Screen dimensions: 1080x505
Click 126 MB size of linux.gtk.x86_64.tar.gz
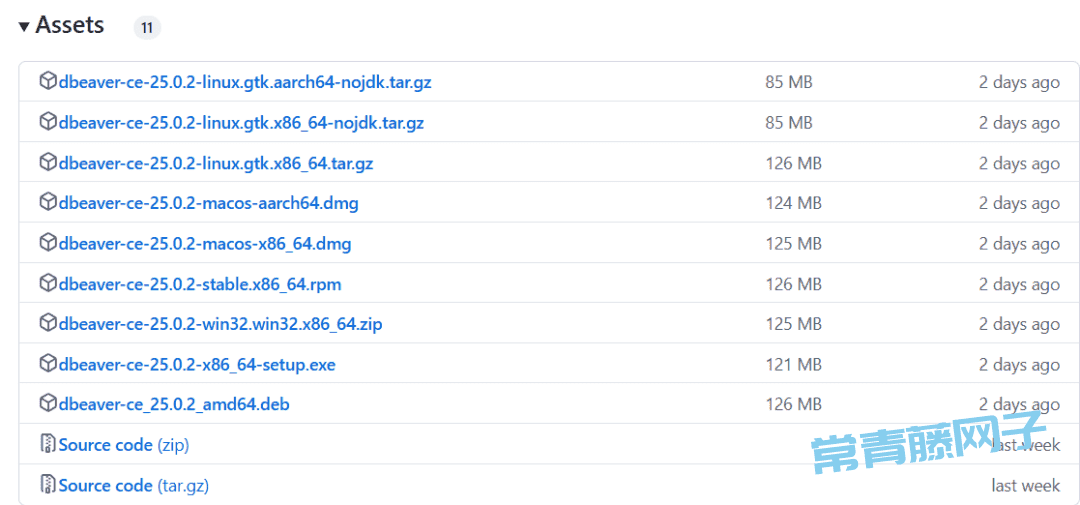pyautogui.click(x=793, y=163)
